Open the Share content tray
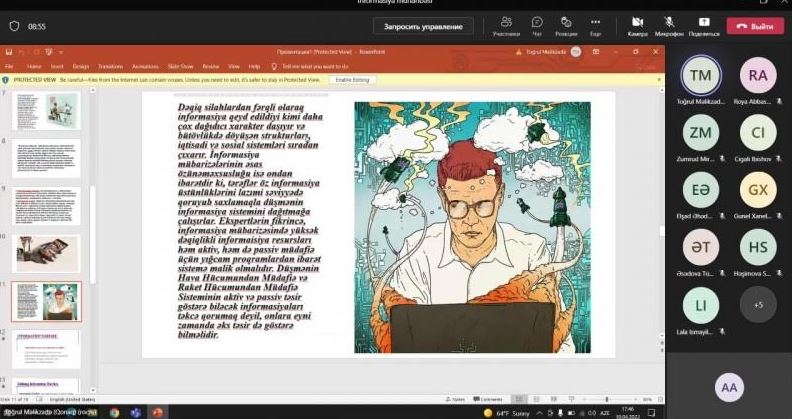792x419 pixels. click(x=704, y=26)
